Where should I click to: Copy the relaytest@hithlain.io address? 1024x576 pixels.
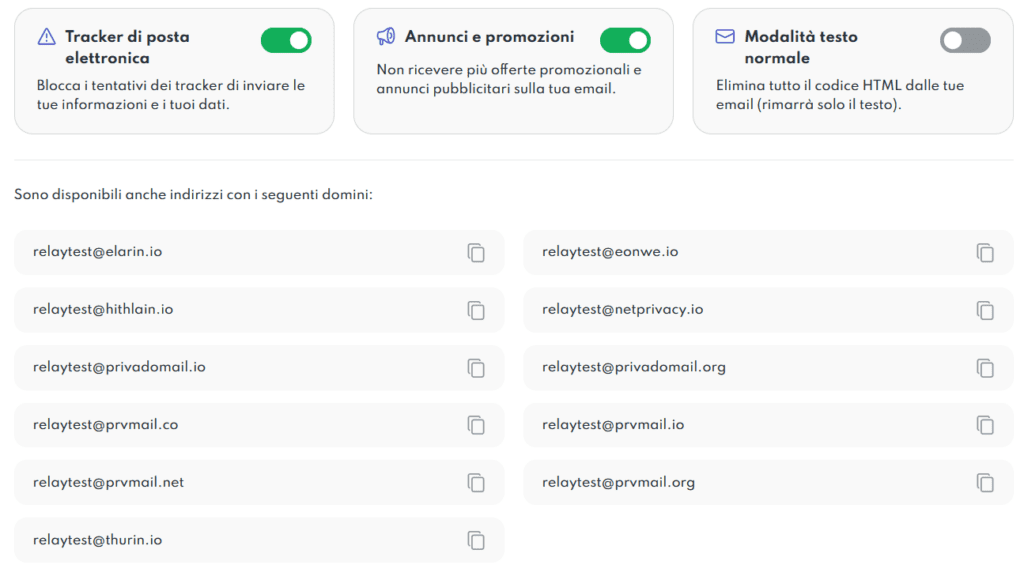[x=476, y=310]
